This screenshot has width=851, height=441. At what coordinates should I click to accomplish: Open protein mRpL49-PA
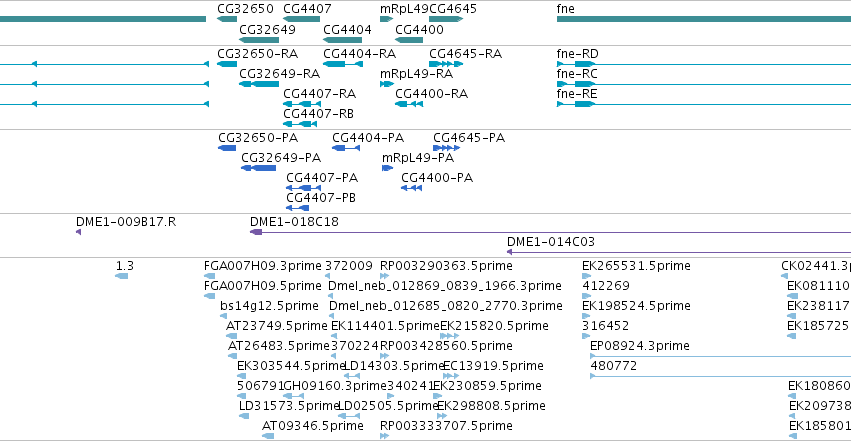tap(418, 158)
